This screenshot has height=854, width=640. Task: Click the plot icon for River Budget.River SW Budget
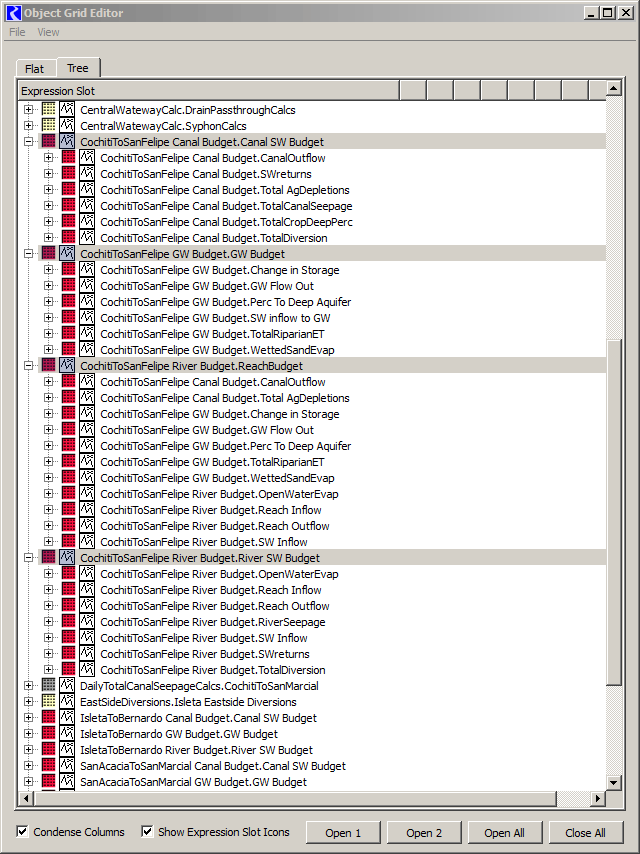(x=67, y=558)
